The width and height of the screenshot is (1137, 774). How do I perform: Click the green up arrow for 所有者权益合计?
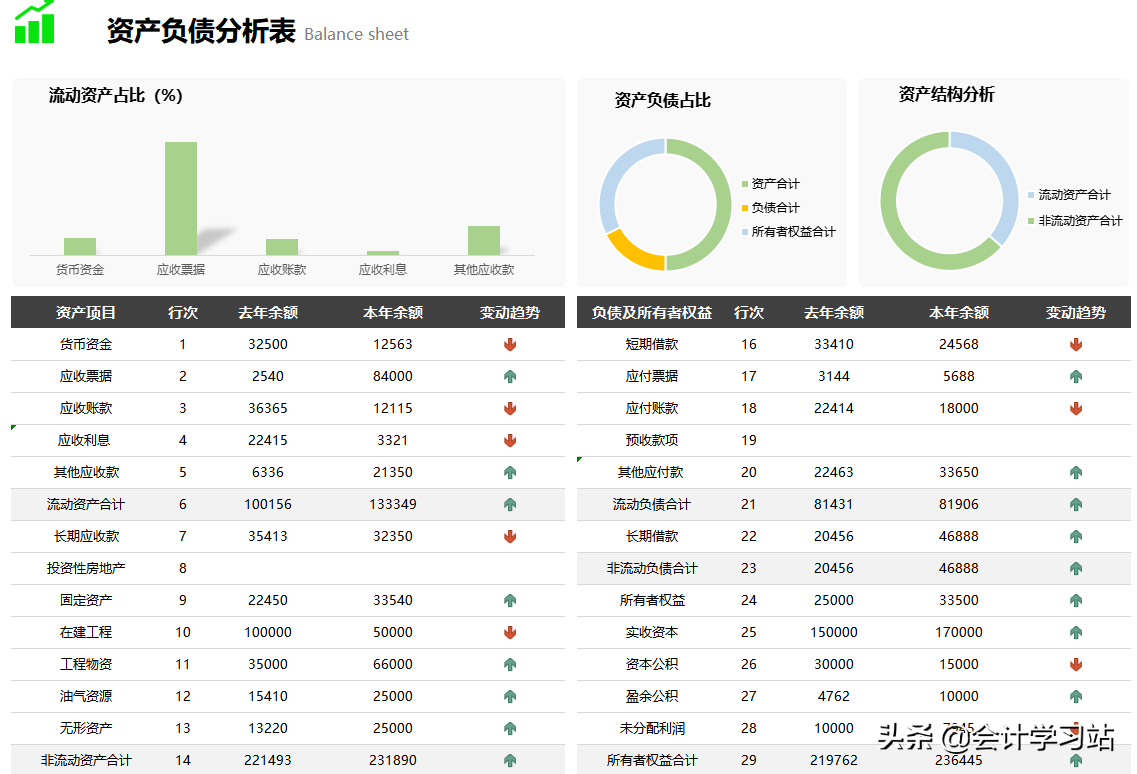(x=1075, y=760)
